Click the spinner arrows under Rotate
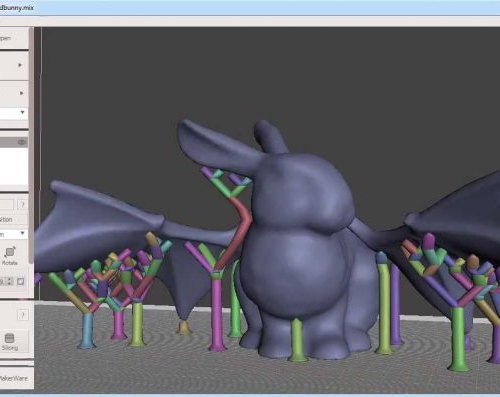Viewport: 500px width, 397px height. point(10,282)
